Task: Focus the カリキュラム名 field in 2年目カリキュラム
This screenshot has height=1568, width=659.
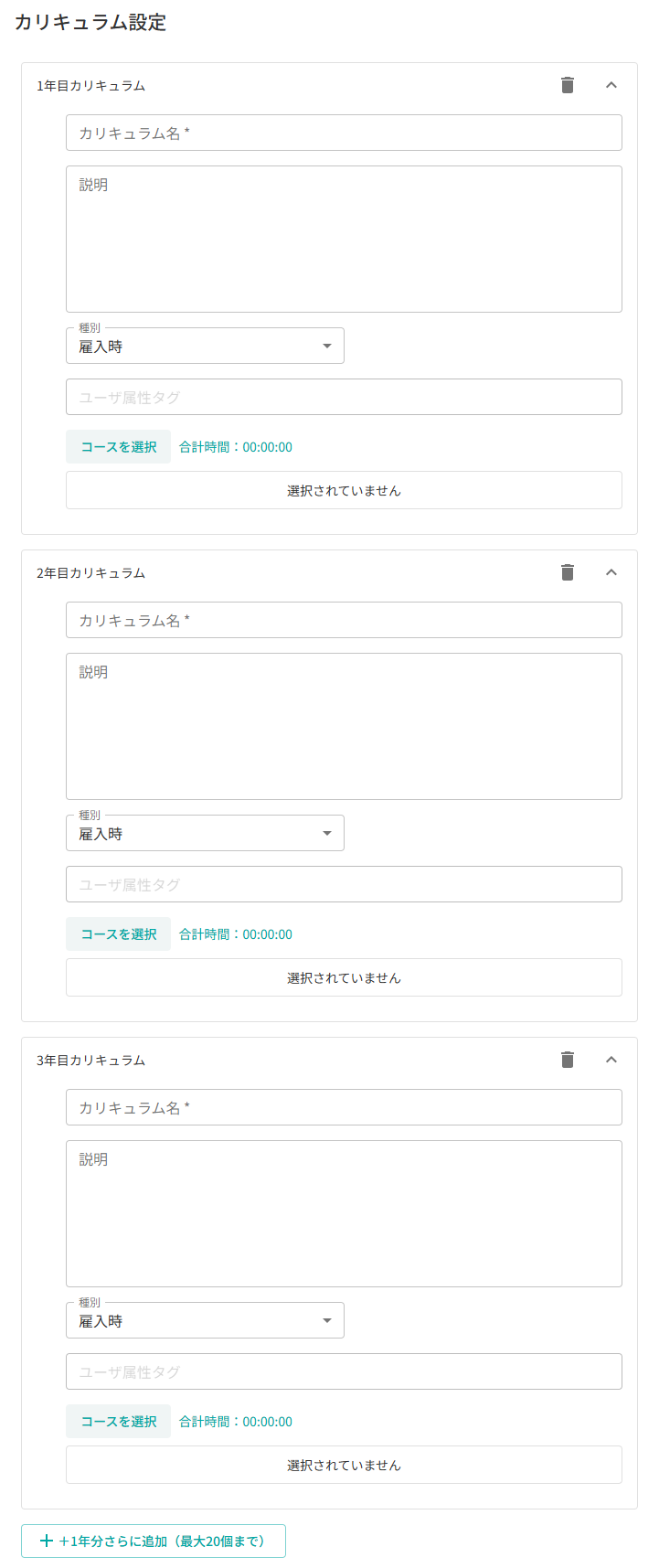Action: click(x=344, y=620)
